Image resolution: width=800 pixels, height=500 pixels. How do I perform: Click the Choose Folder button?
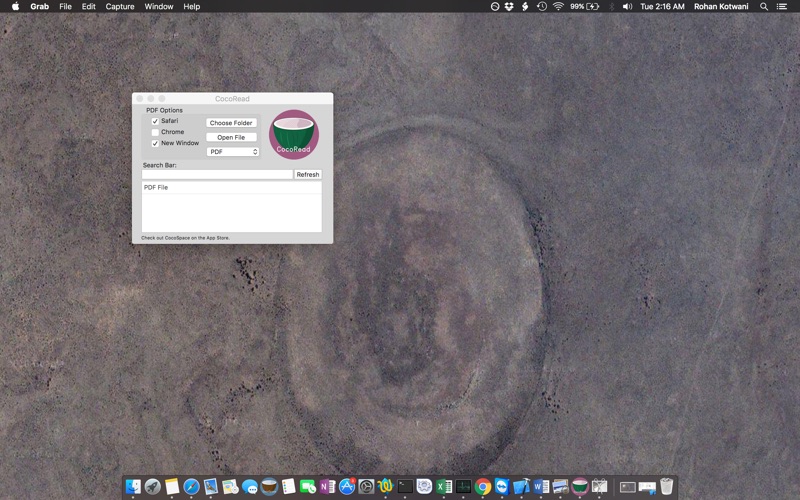tap(231, 122)
